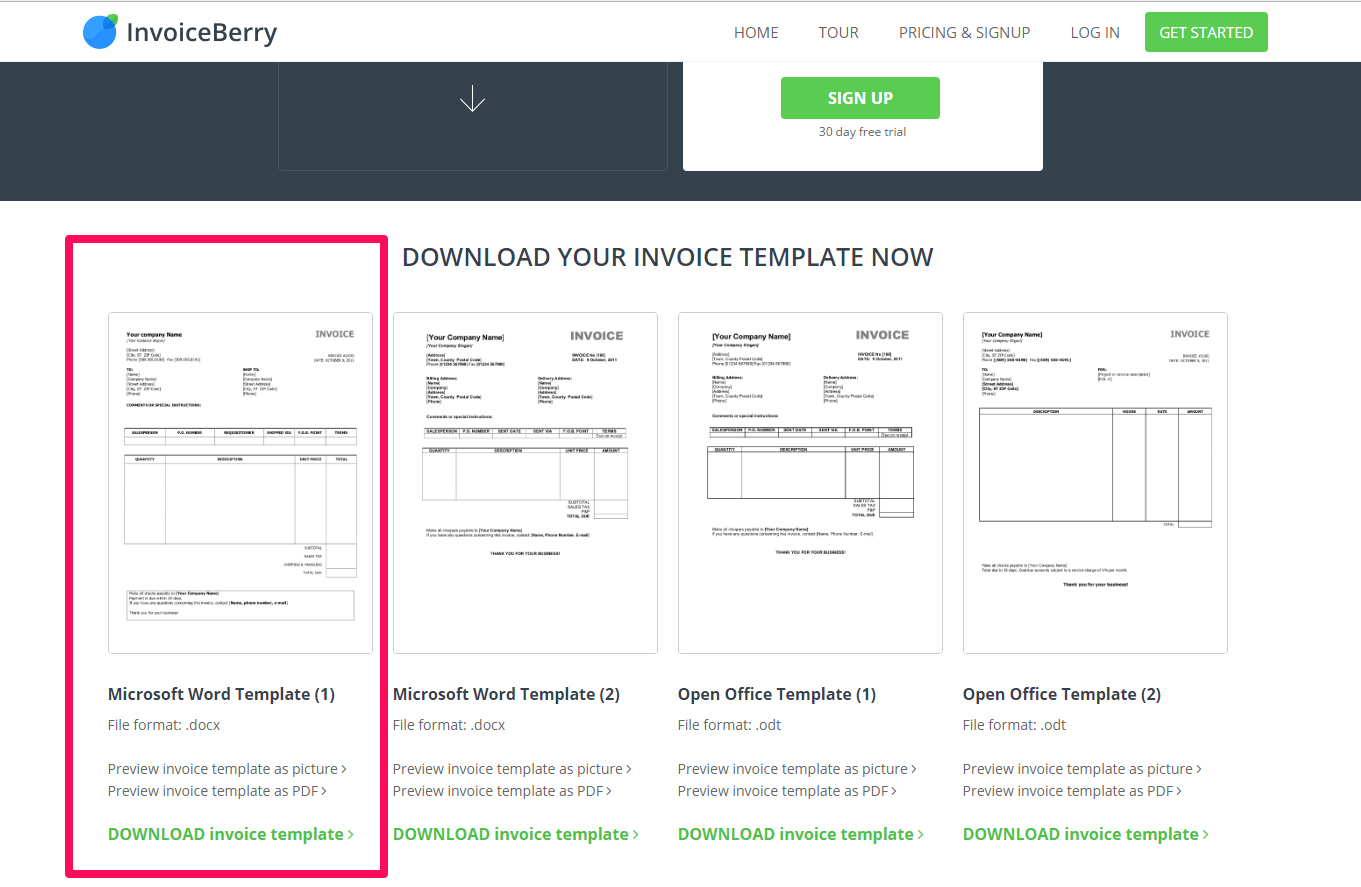Click File format .odt under Open Office Template (2)
Screen dimensions: 1361x887
tap(1015, 725)
